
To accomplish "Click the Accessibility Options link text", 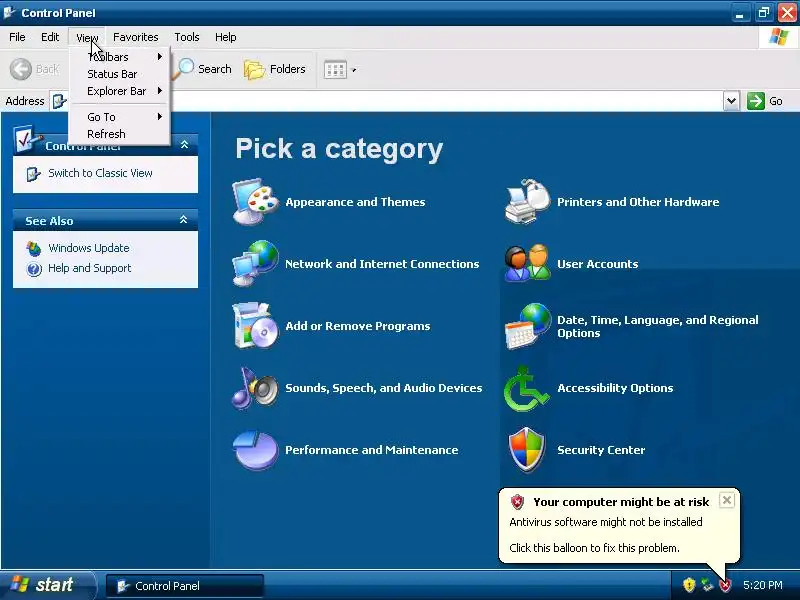I will point(615,388).
